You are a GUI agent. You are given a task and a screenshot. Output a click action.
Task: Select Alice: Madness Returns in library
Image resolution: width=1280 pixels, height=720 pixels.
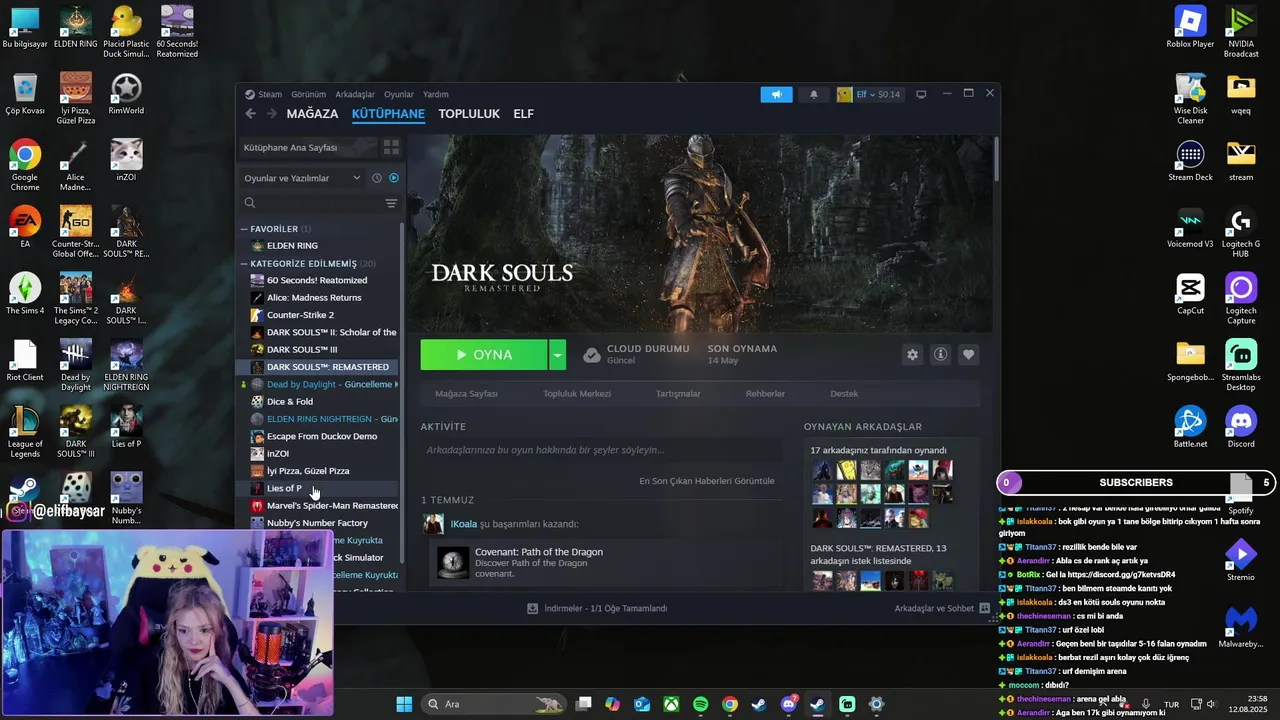(x=318, y=298)
